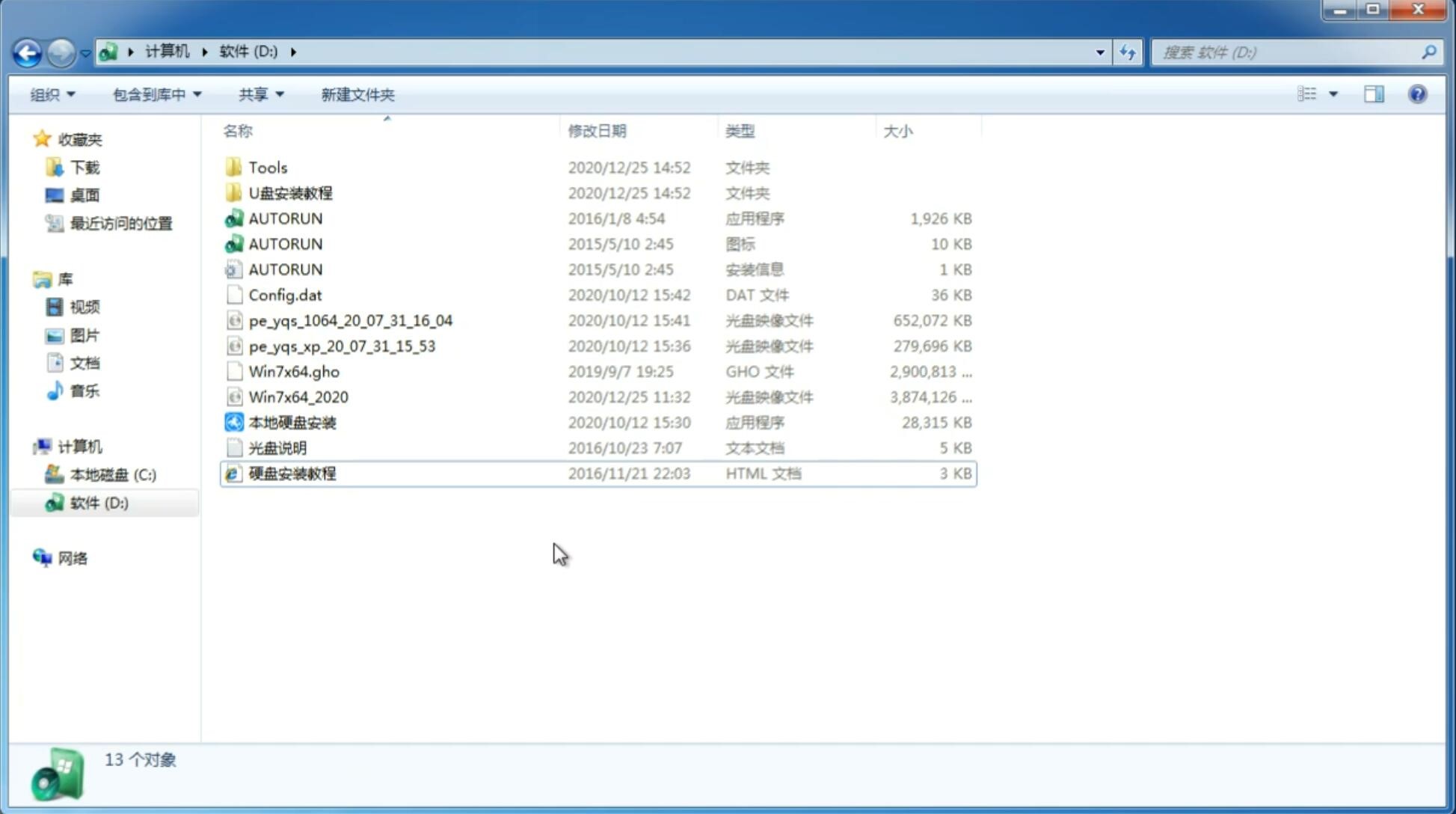The width and height of the screenshot is (1456, 814).
Task: Open the Tools folder
Action: 267,167
